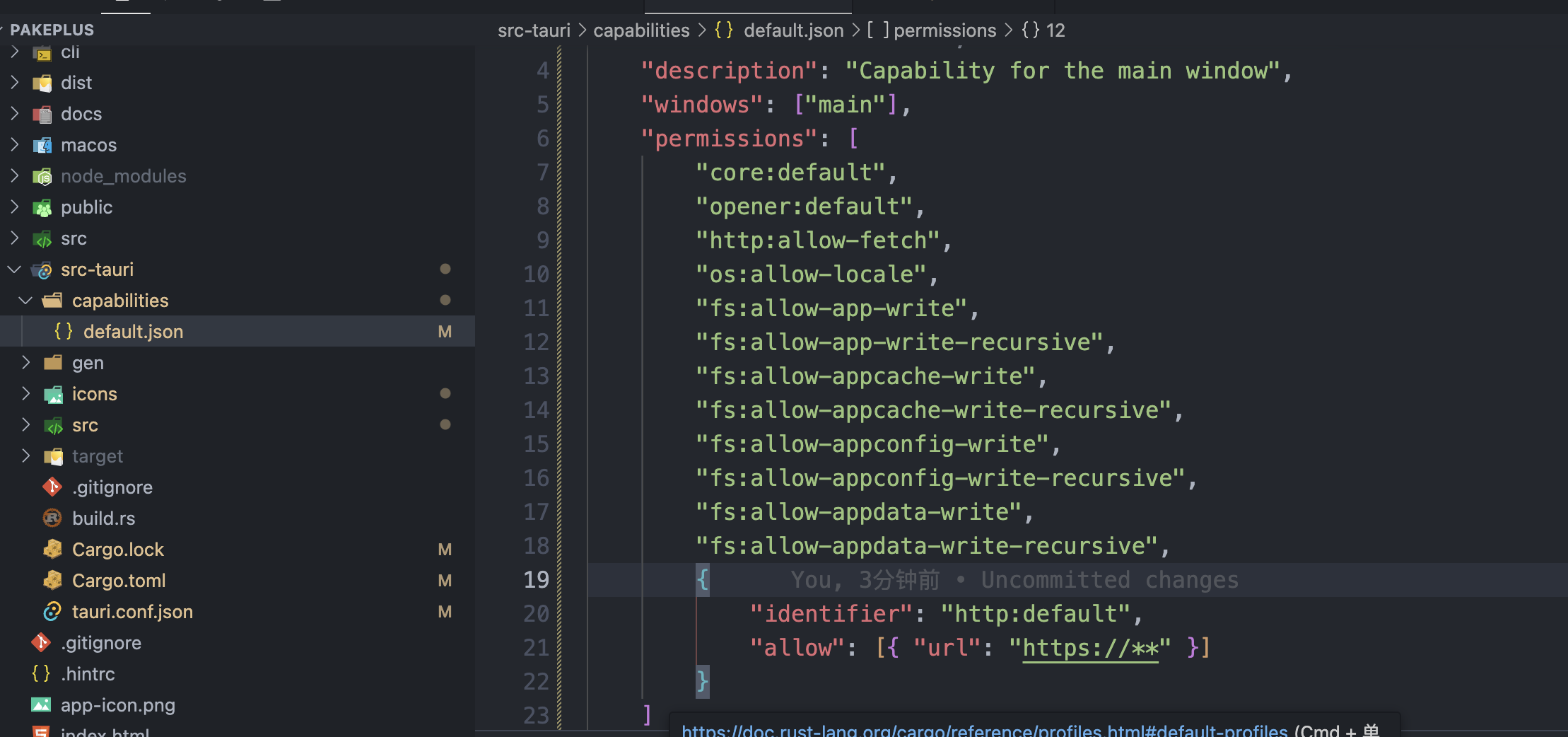1568x737 pixels.
Task: Click the tauri.conf.json Tauri icon
Action: tap(52, 611)
